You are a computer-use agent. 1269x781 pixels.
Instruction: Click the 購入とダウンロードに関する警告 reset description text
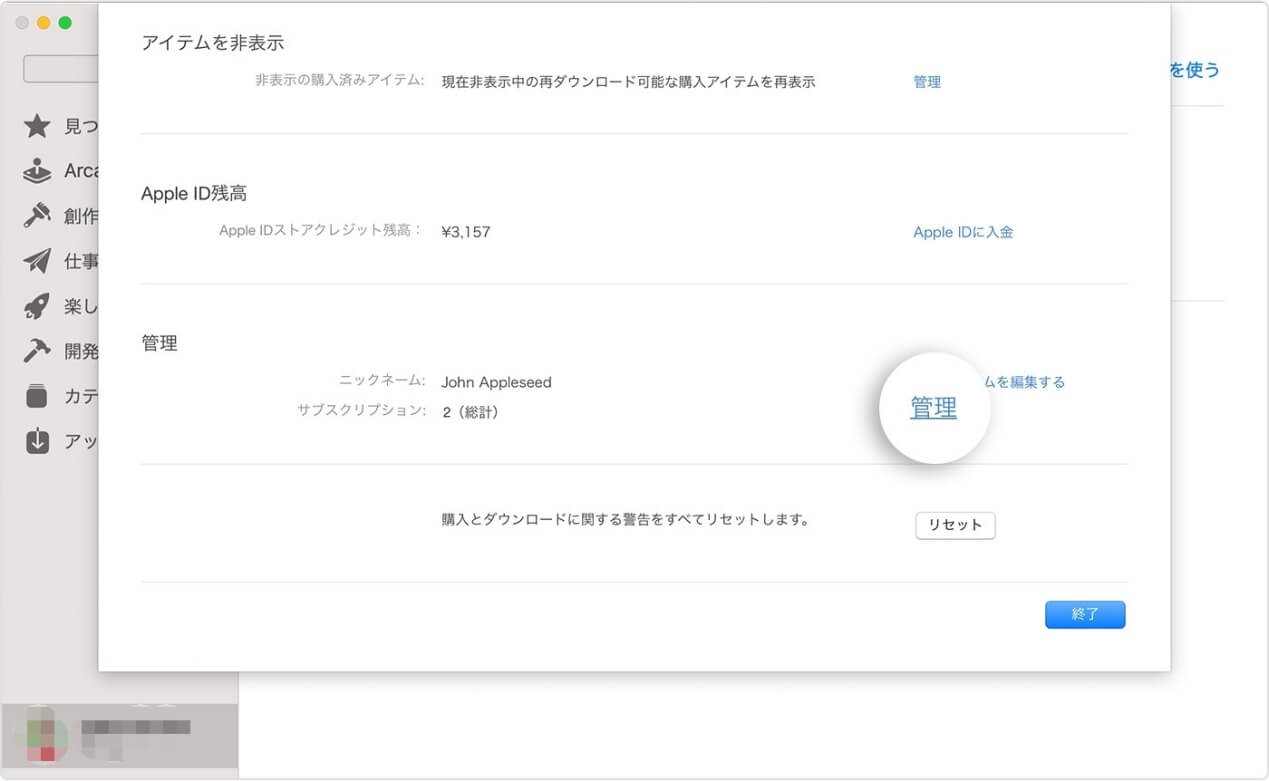point(625,520)
